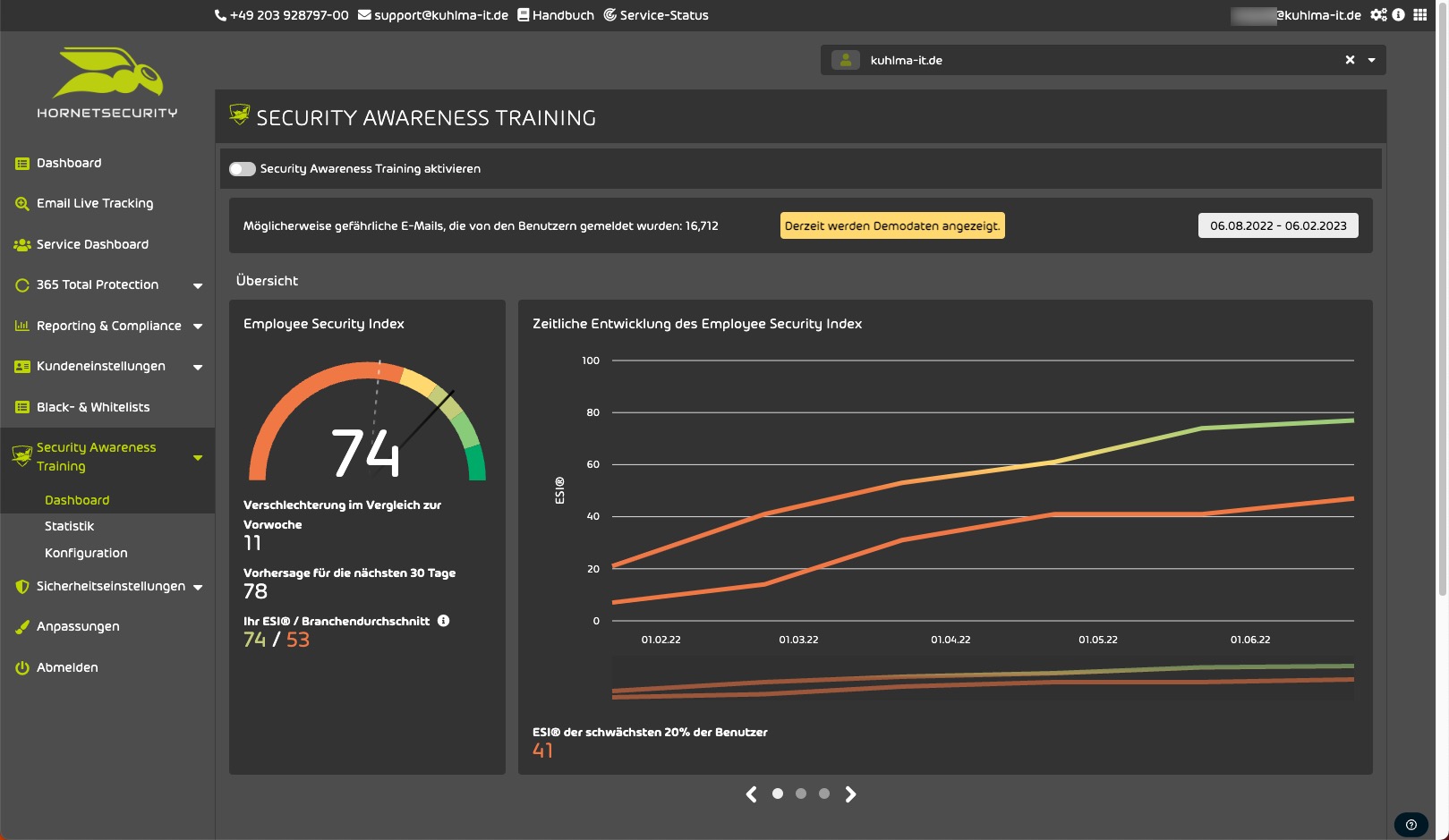This screenshot has width=1449, height=840.
Task: Open the tenant selector dropdown arrow
Action: pyautogui.click(x=1371, y=60)
